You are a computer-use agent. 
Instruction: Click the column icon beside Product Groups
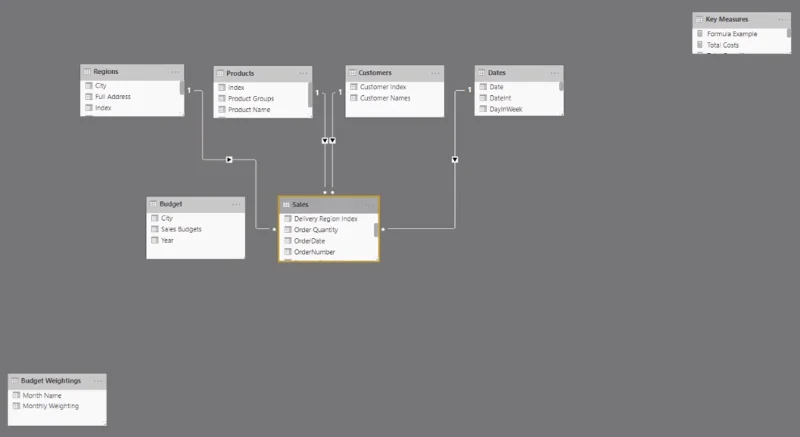pyautogui.click(x=222, y=98)
